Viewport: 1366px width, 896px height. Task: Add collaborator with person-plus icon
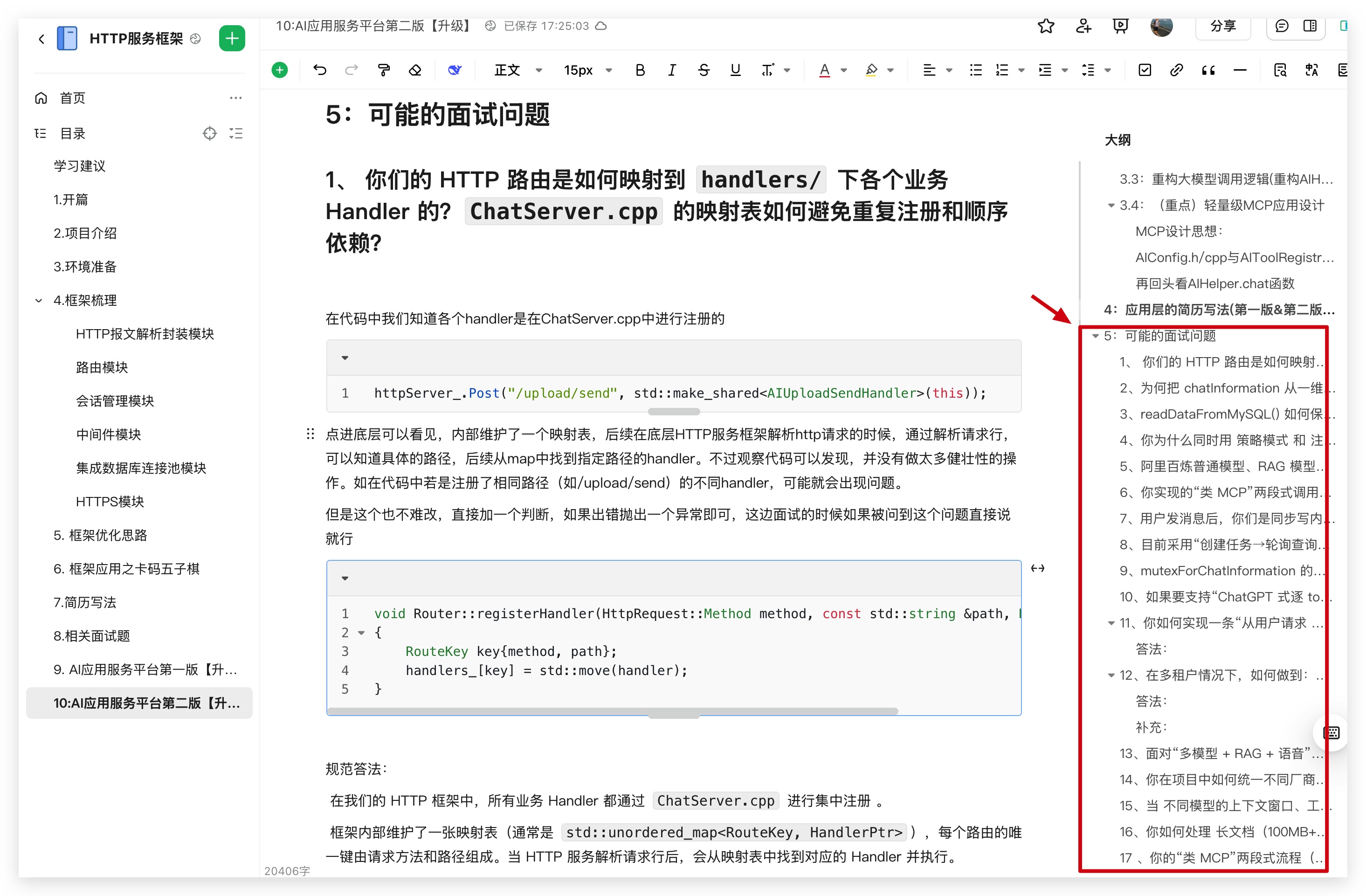pos(1083,26)
